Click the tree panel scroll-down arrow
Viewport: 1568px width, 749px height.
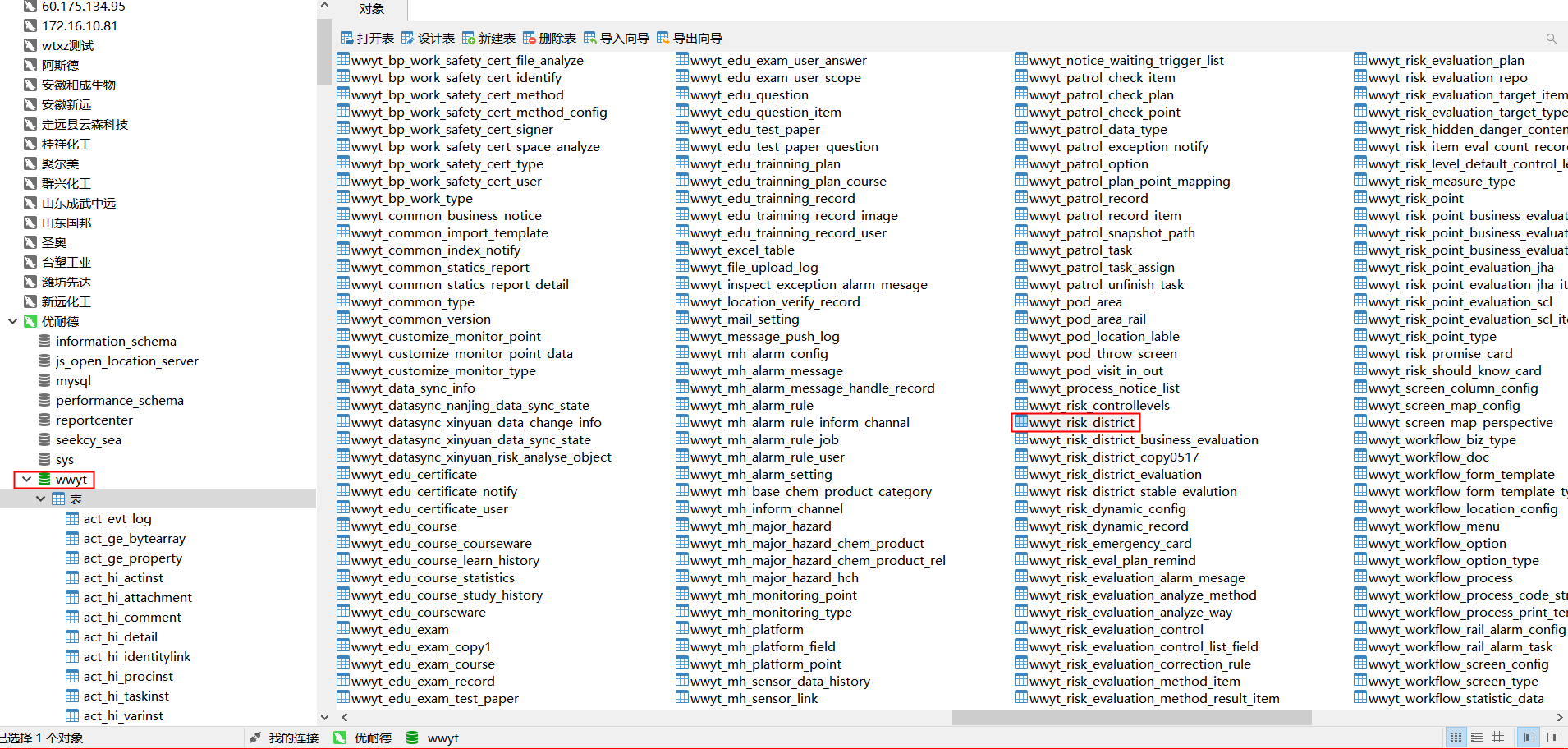click(324, 717)
